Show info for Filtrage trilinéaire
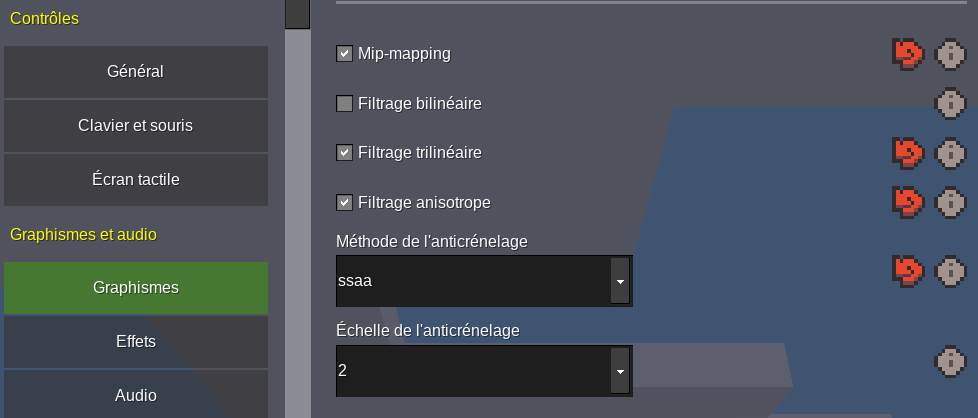The width and height of the screenshot is (978, 418). [950, 153]
